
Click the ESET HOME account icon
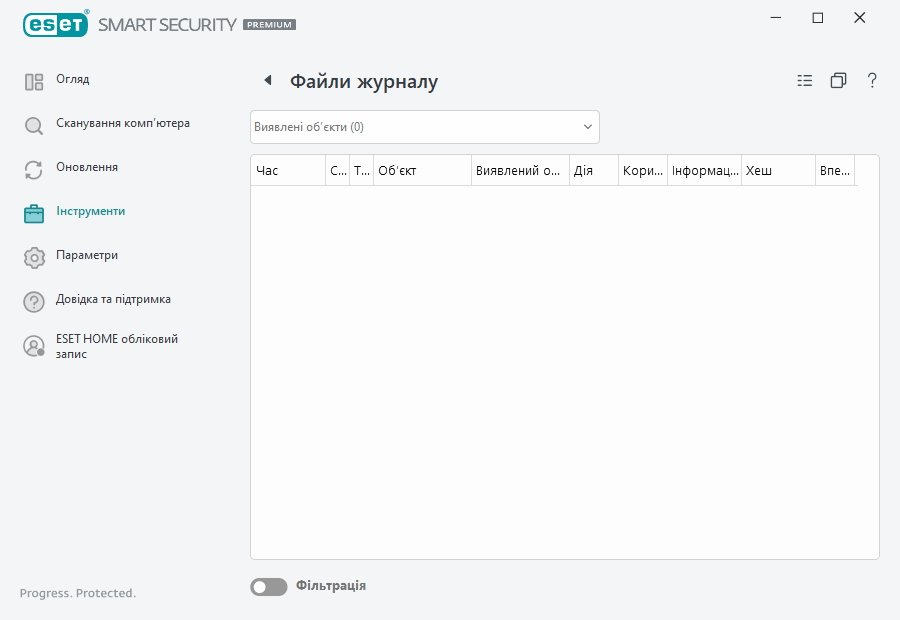34,346
